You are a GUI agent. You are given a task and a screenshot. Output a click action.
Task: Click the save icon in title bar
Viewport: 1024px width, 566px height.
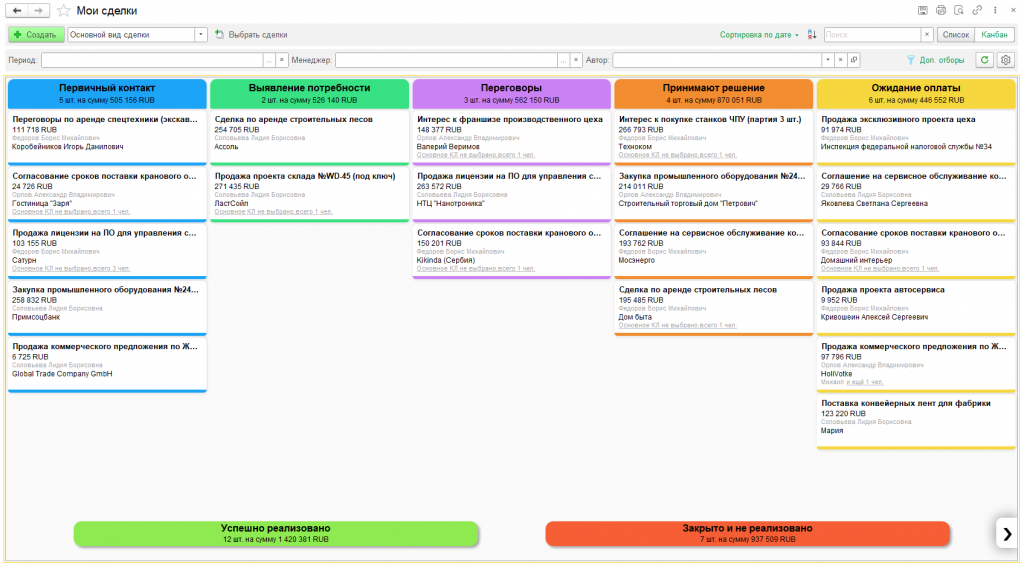[923, 10]
